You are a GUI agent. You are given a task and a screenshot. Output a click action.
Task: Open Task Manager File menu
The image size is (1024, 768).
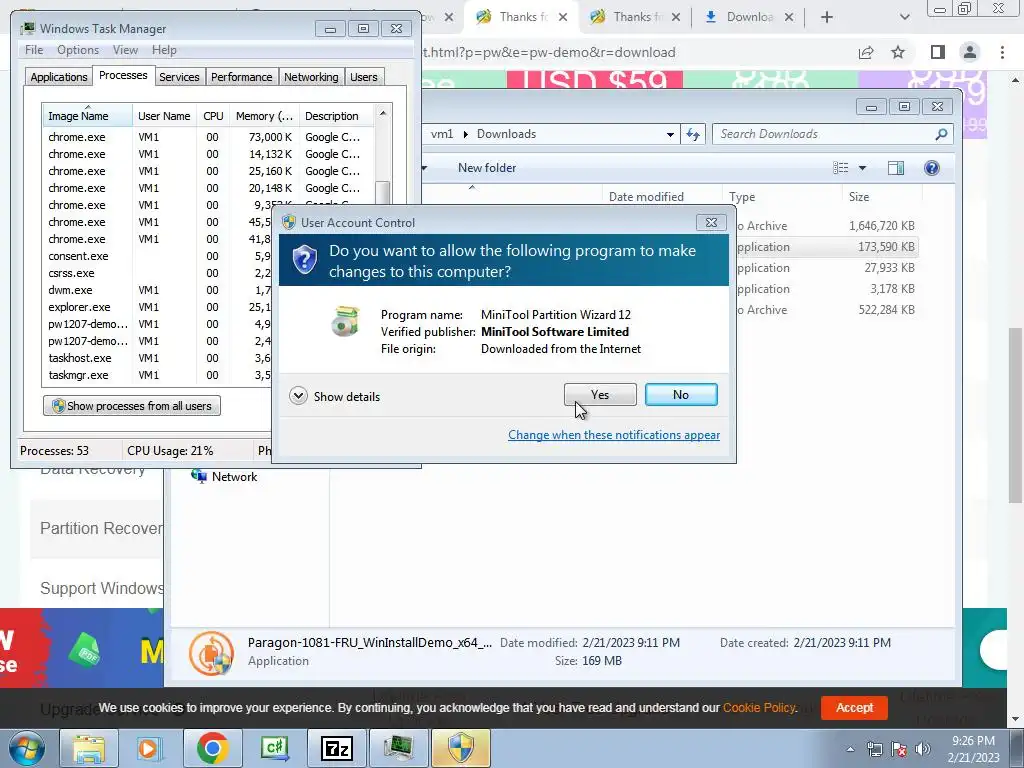click(34, 50)
